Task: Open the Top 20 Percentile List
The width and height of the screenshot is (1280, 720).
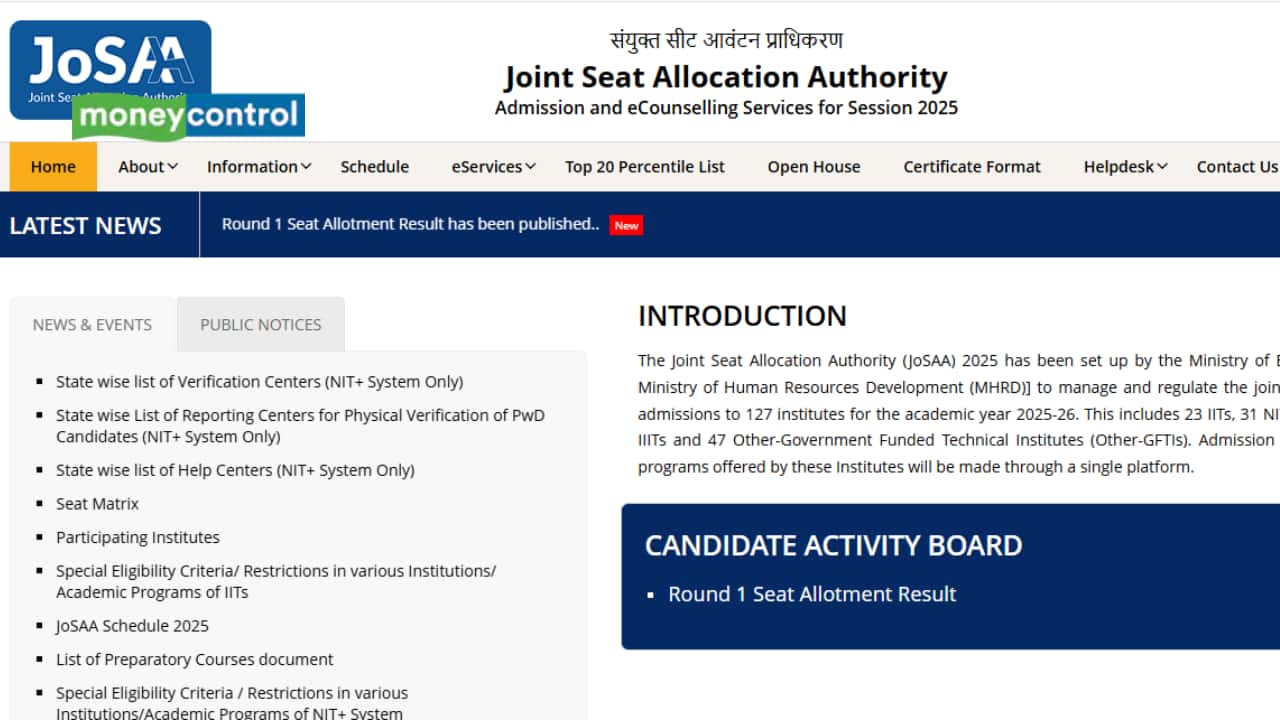Action: 644,166
